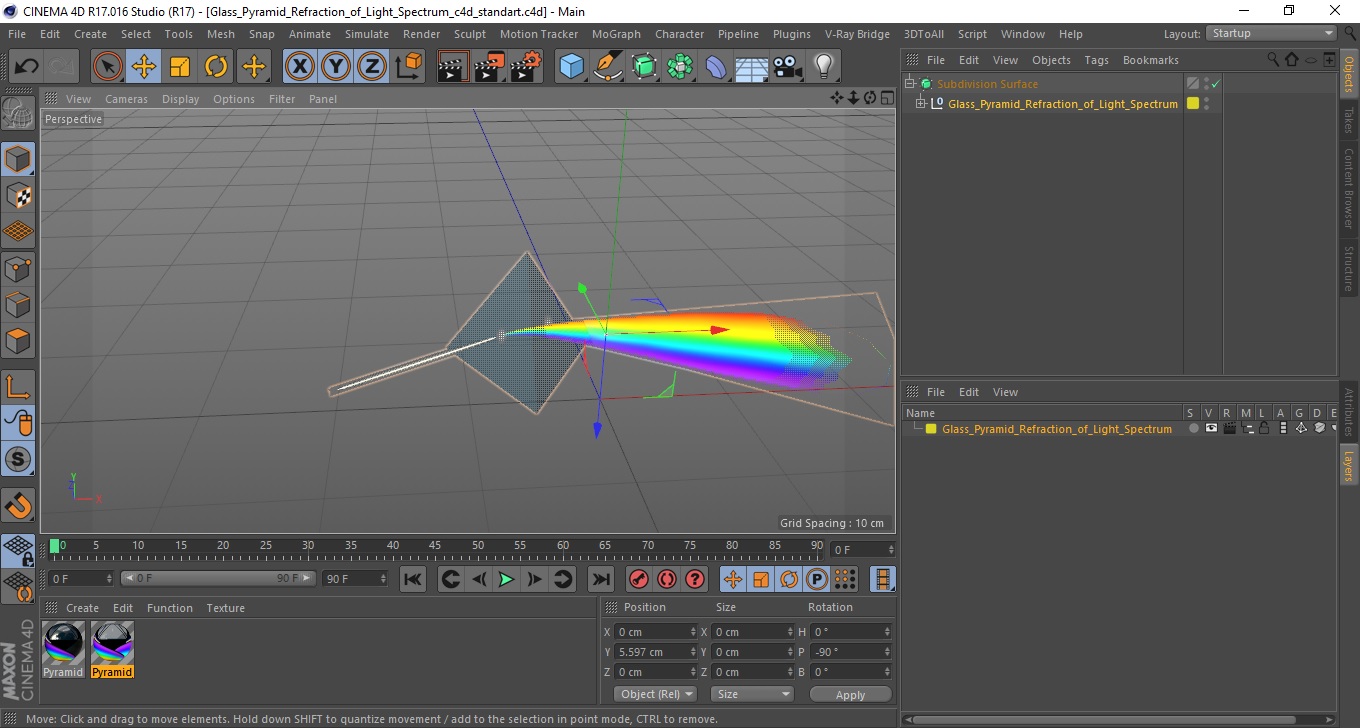Open the V-Ray Bridge menu
This screenshot has width=1360, height=728.
click(x=857, y=34)
